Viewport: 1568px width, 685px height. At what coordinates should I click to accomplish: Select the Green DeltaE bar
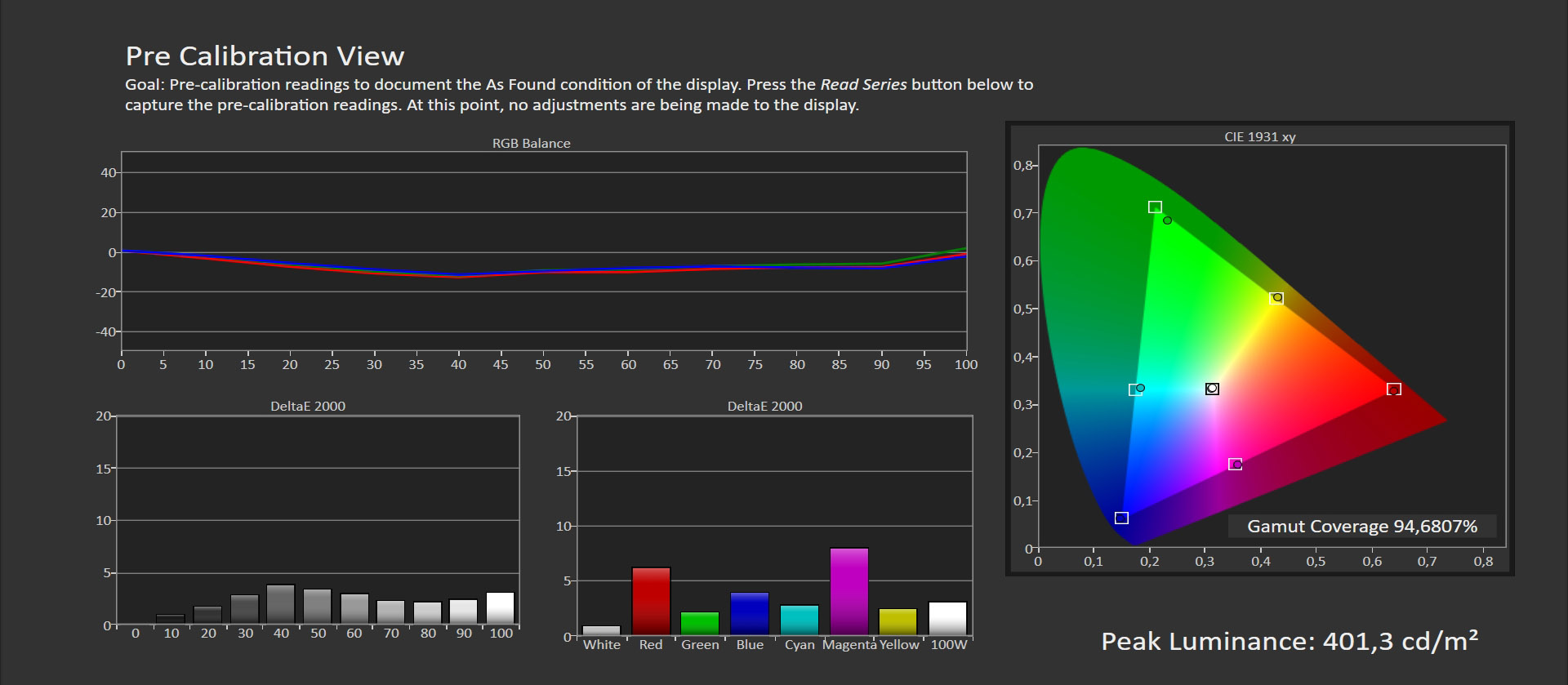tap(700, 624)
